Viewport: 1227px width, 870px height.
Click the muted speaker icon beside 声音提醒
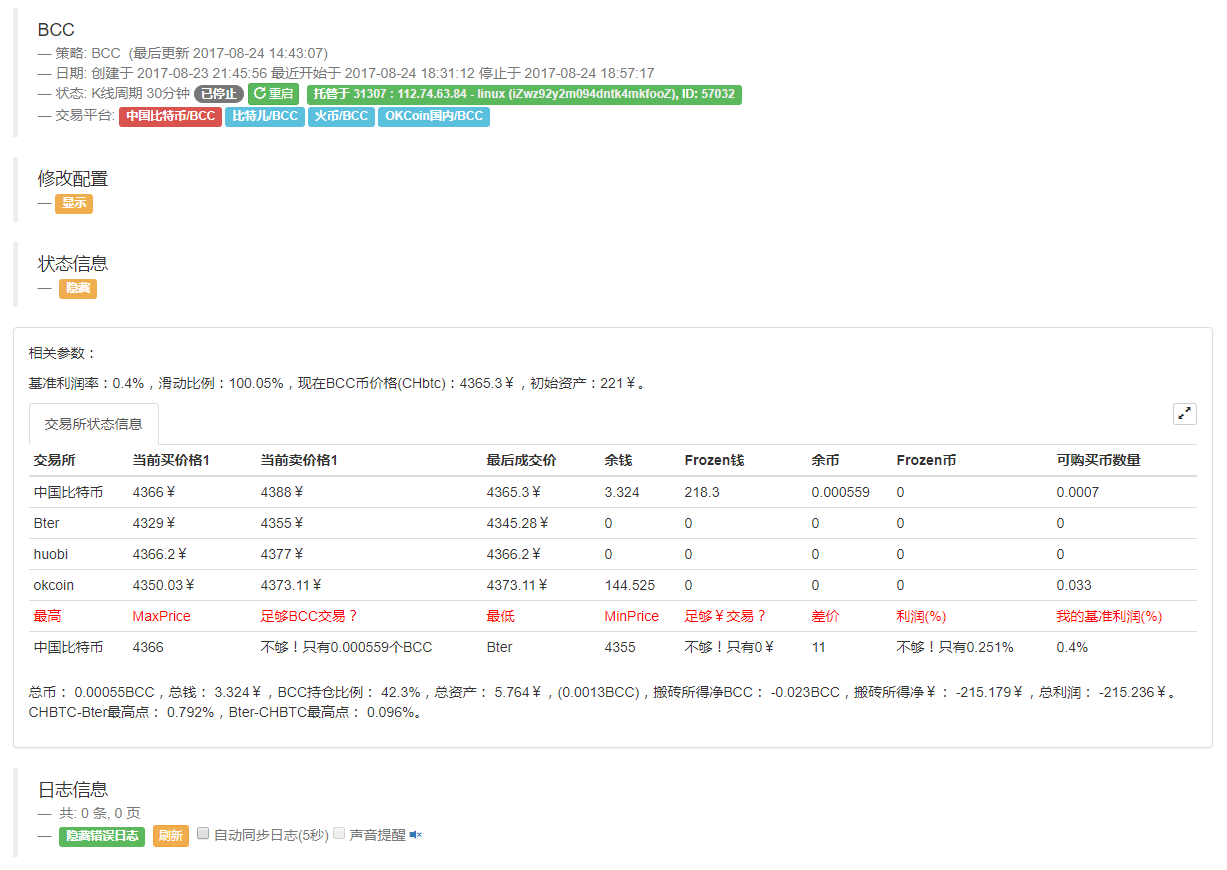(416, 835)
